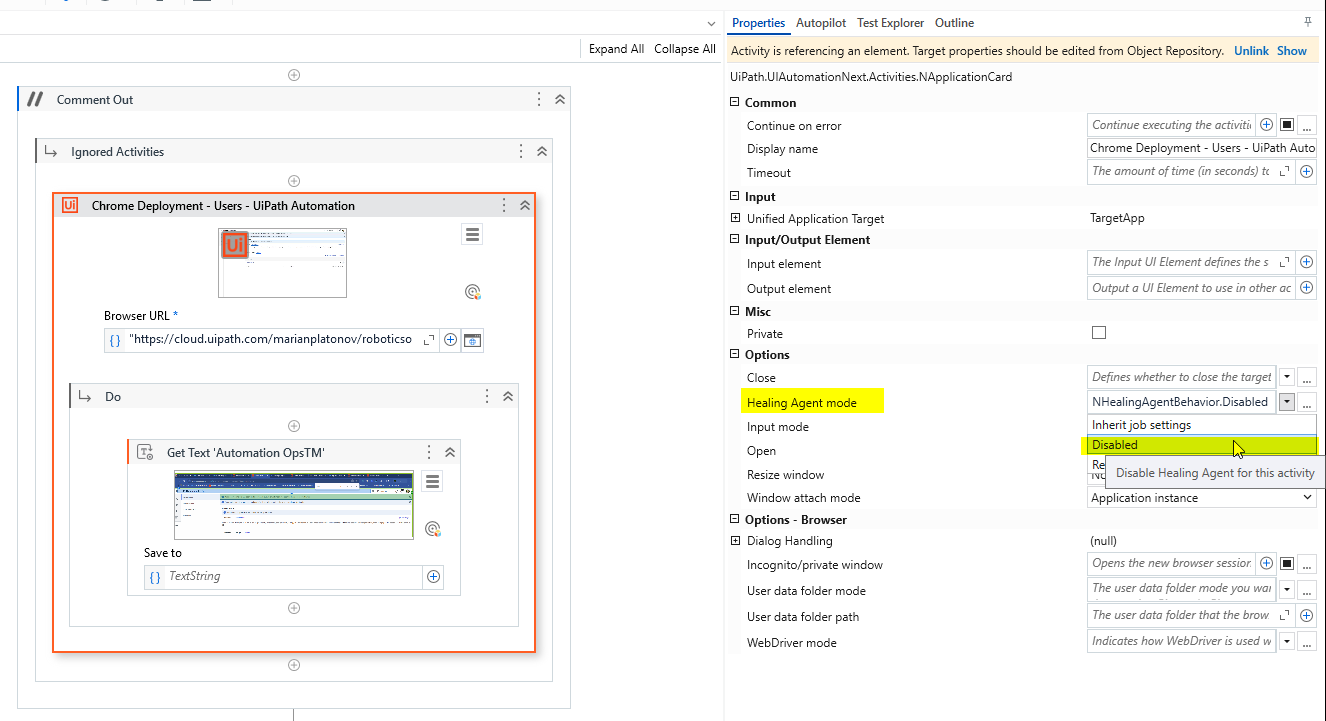This screenshot has width=1326, height=721.
Task: Click the Browser URL input field
Action: tap(270, 340)
